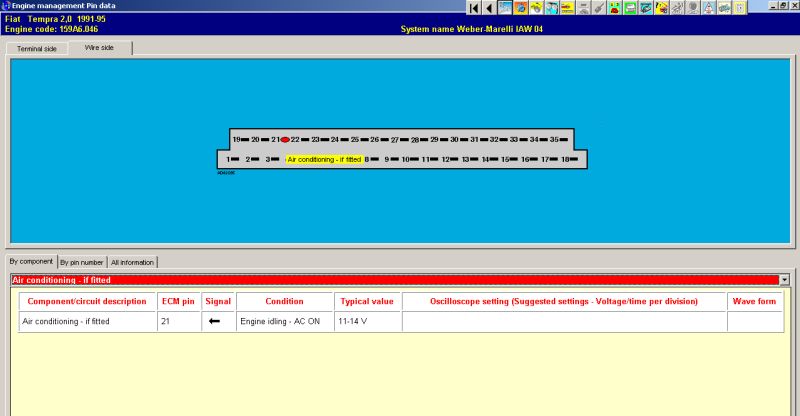Click pin 35 on the connector diagram
This screenshot has height=416, width=800.
(x=553, y=140)
